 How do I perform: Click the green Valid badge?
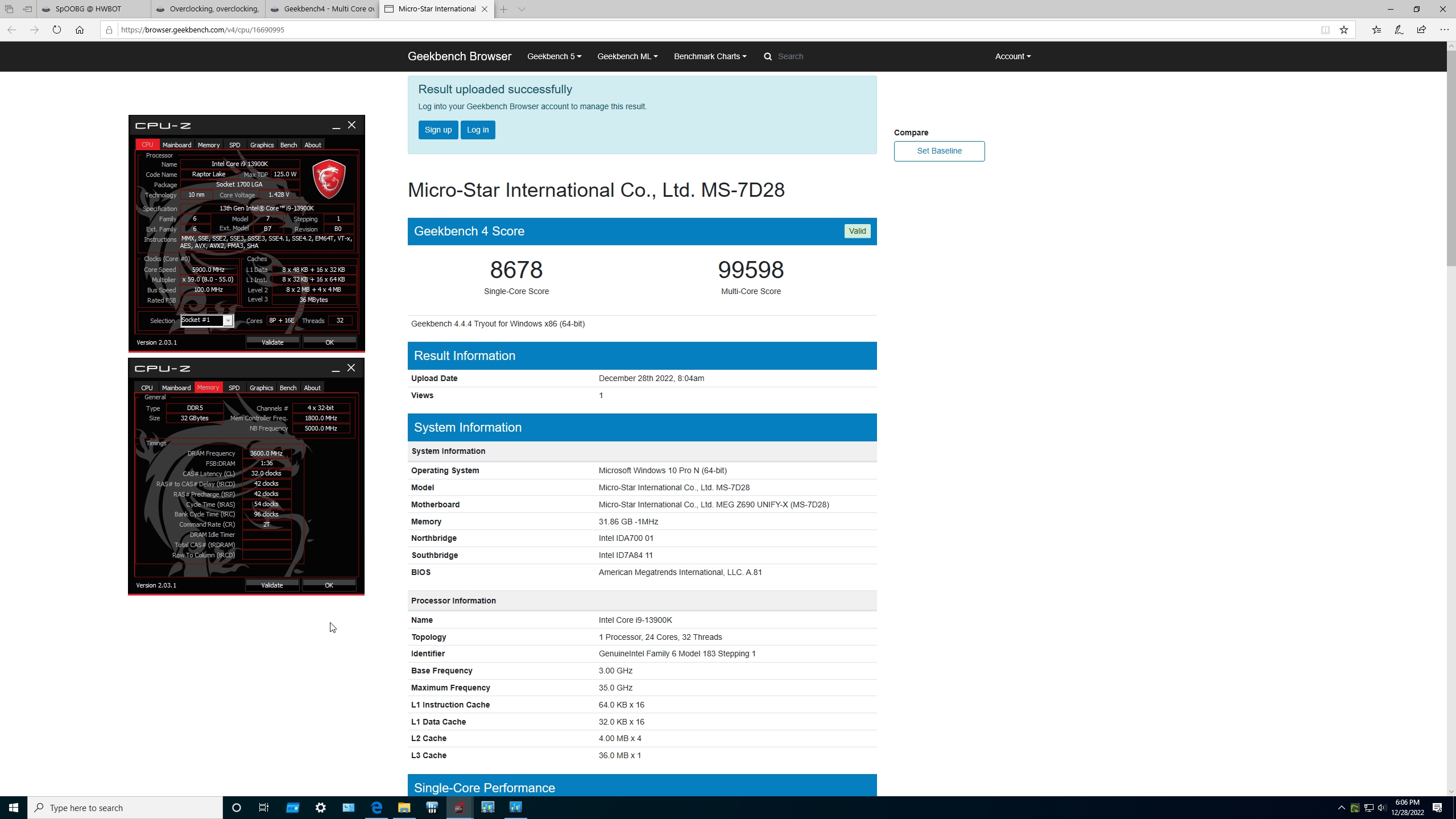[857, 231]
